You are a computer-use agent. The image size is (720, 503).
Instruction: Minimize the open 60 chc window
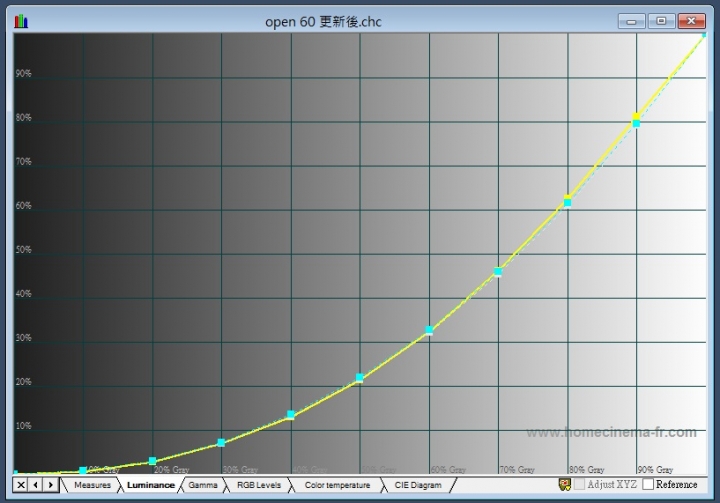point(631,21)
